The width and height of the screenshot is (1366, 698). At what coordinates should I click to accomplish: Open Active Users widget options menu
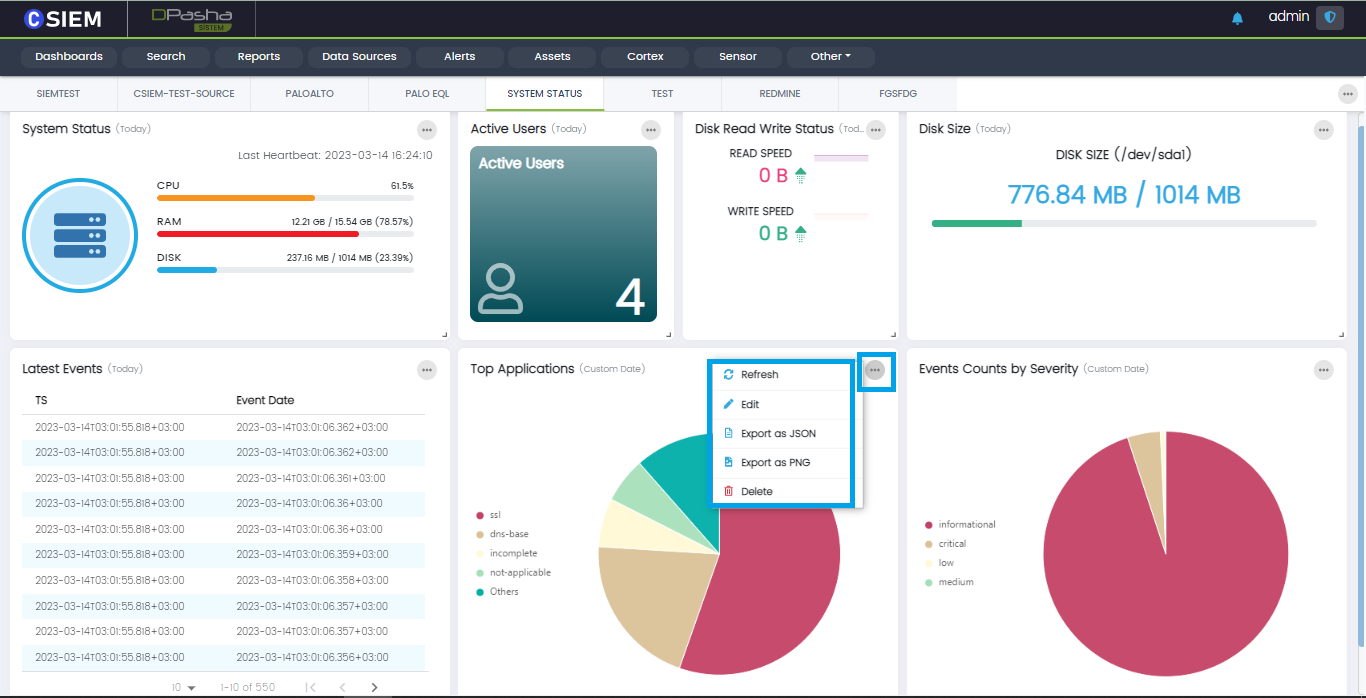[x=651, y=129]
